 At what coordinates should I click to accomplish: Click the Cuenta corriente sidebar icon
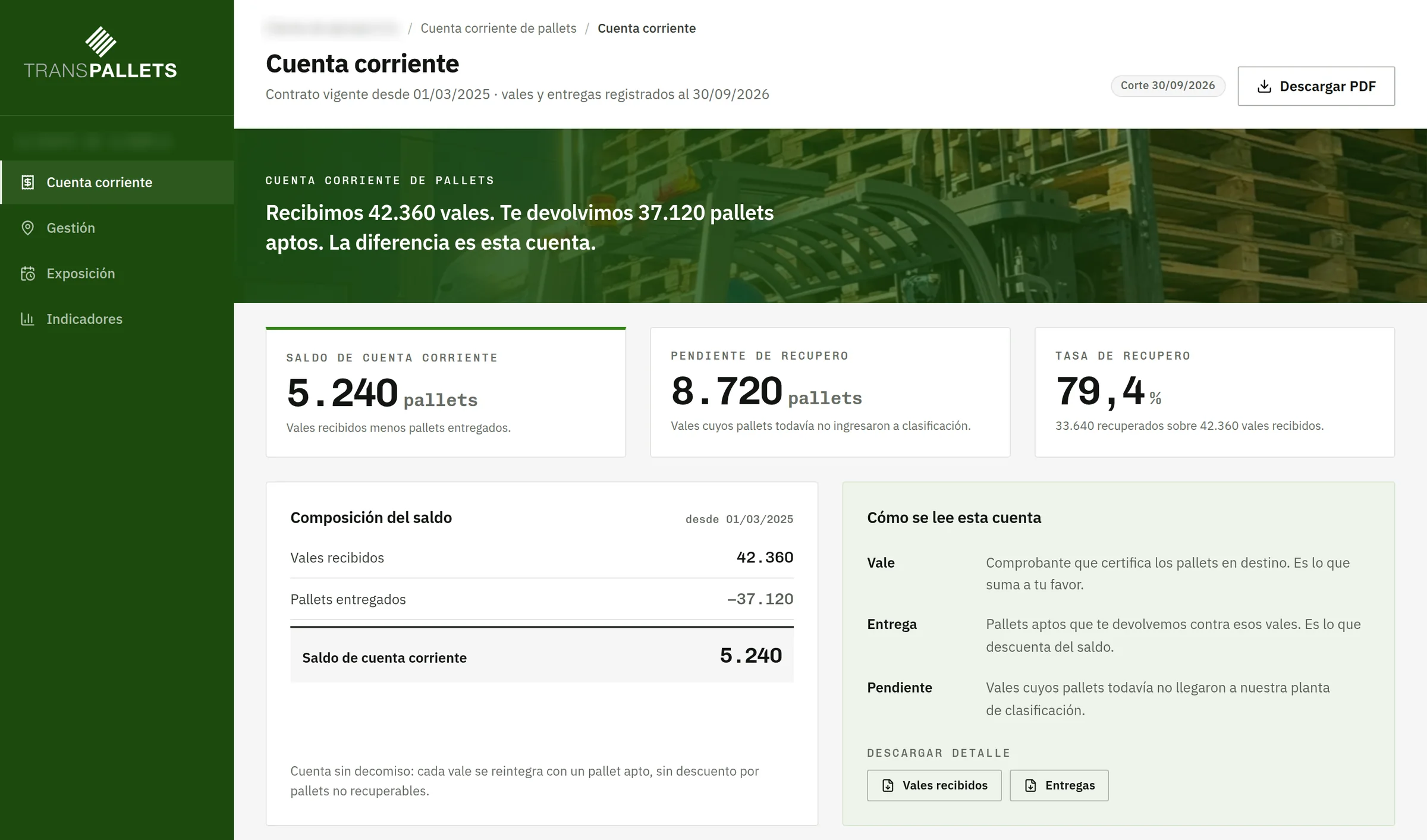(x=28, y=183)
